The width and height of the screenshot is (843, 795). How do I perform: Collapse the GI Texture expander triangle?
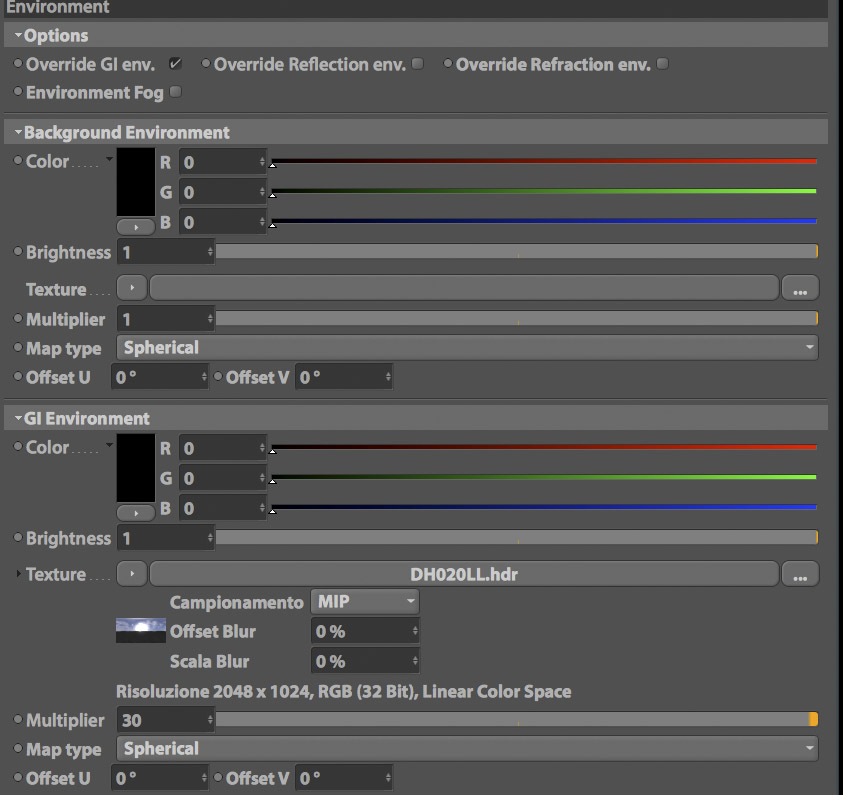point(19,574)
